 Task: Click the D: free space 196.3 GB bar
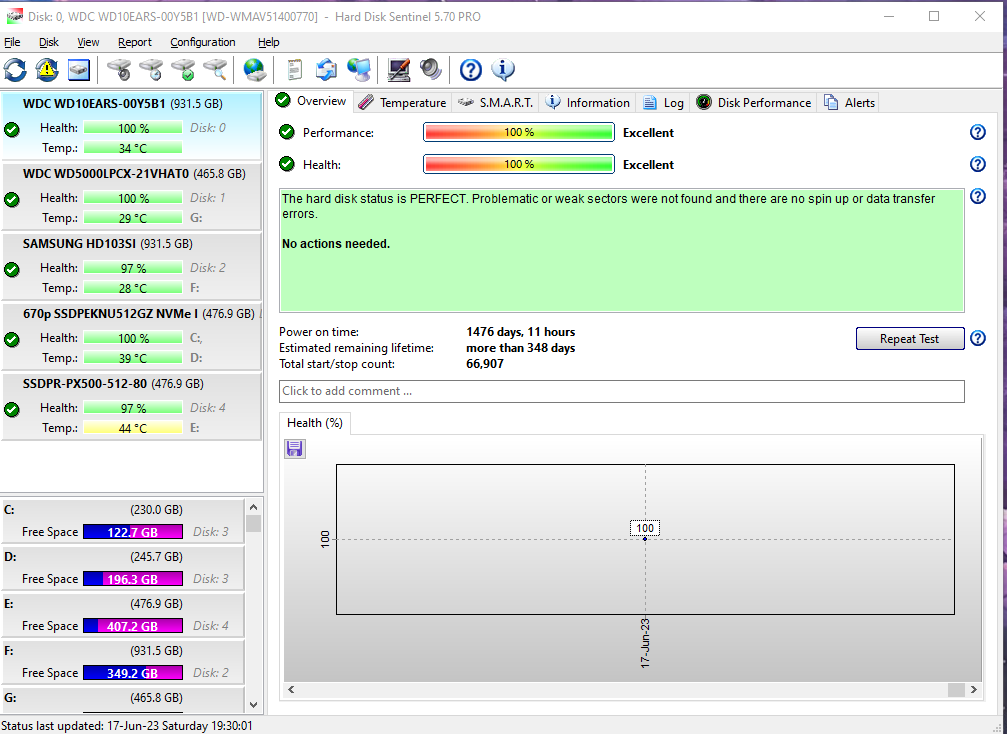tap(132, 579)
